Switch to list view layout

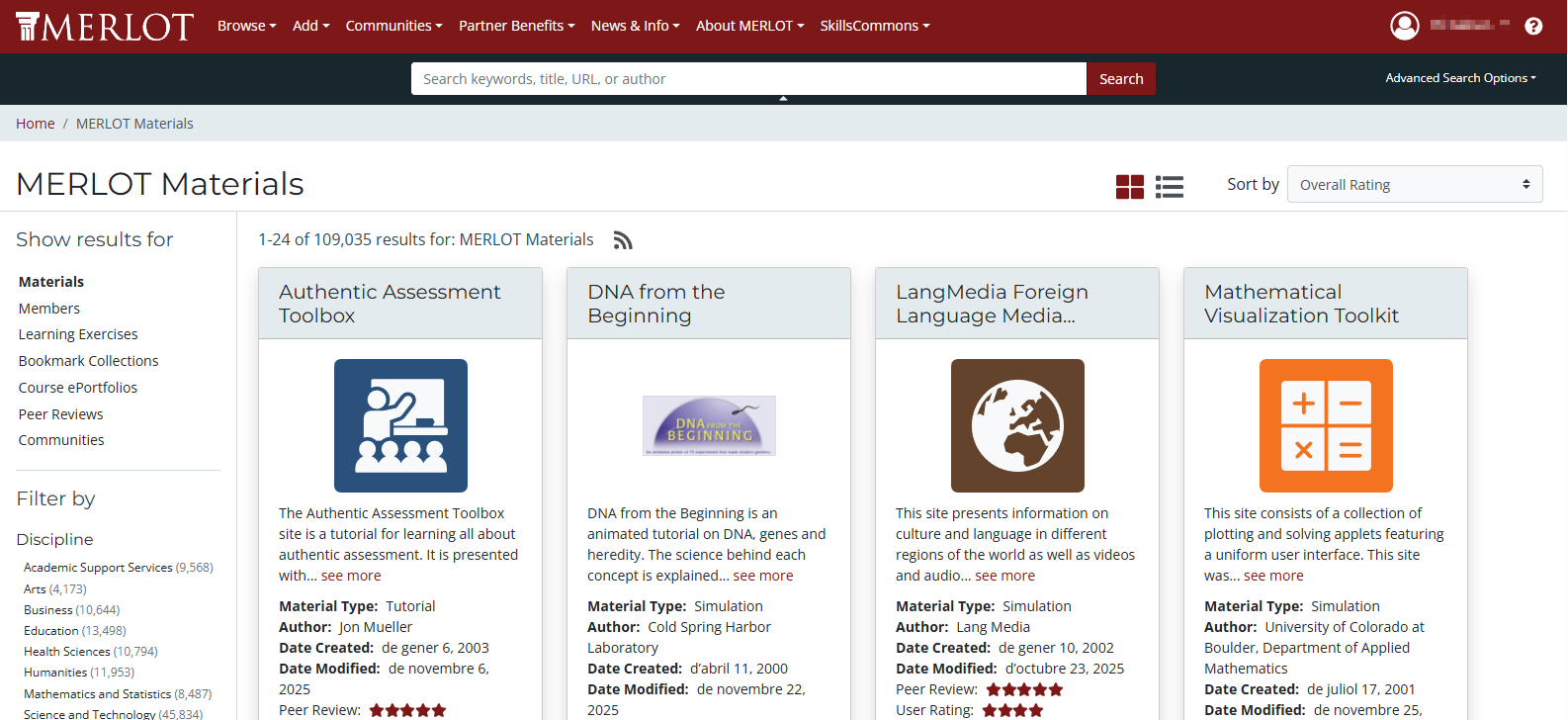pos(1170,187)
